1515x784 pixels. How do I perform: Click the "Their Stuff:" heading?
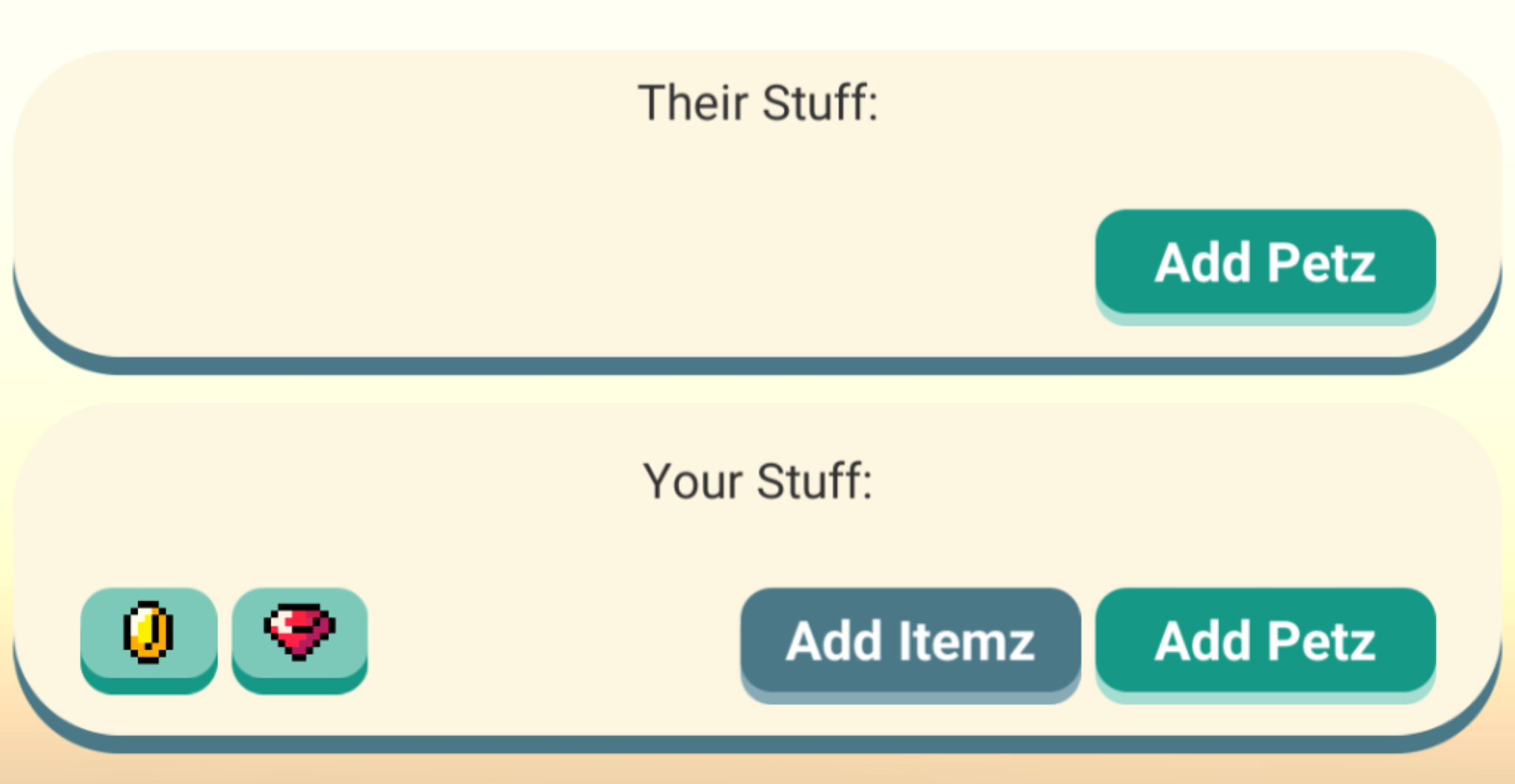[x=758, y=103]
